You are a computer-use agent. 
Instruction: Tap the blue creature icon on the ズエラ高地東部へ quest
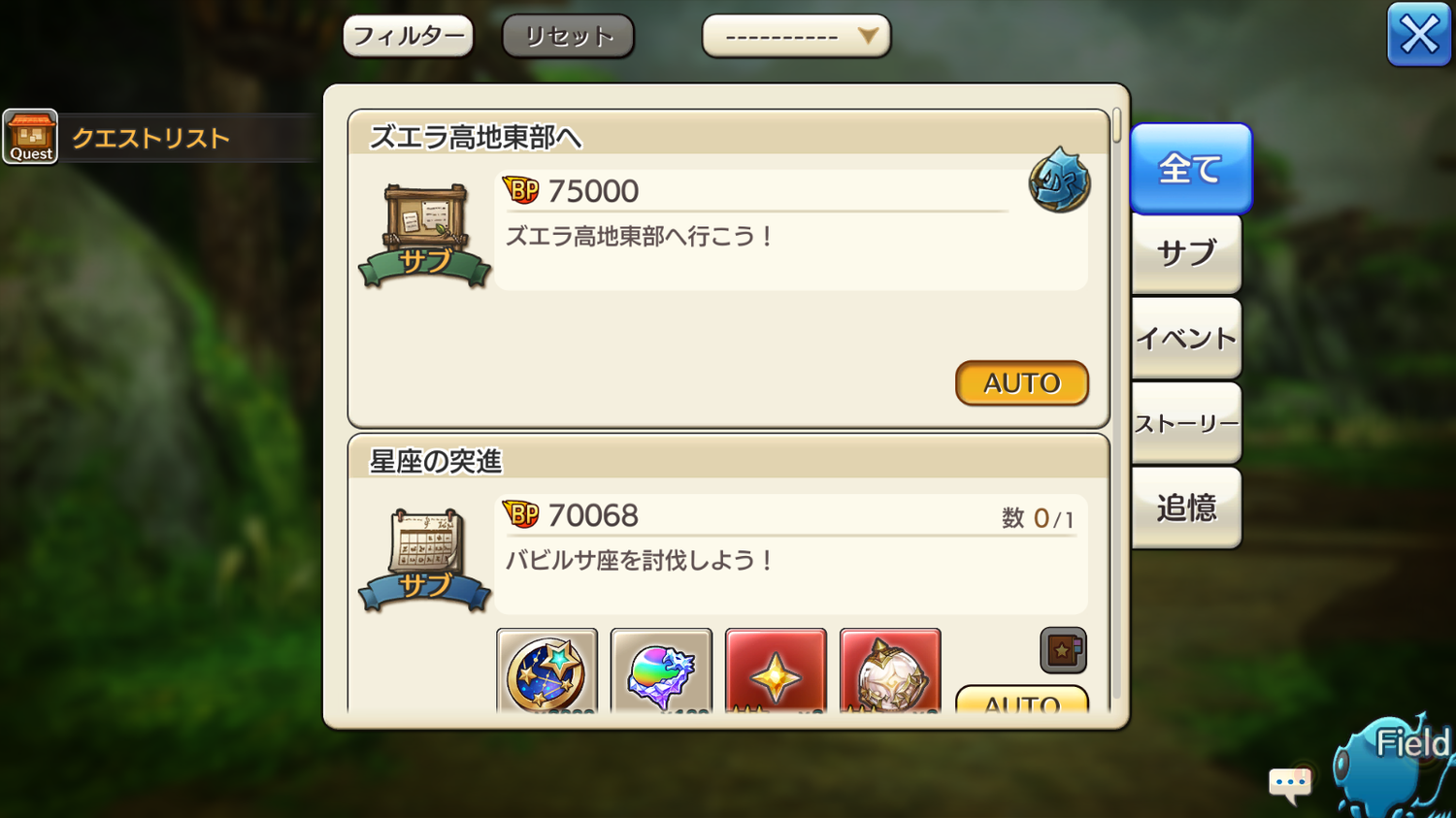tap(1059, 180)
